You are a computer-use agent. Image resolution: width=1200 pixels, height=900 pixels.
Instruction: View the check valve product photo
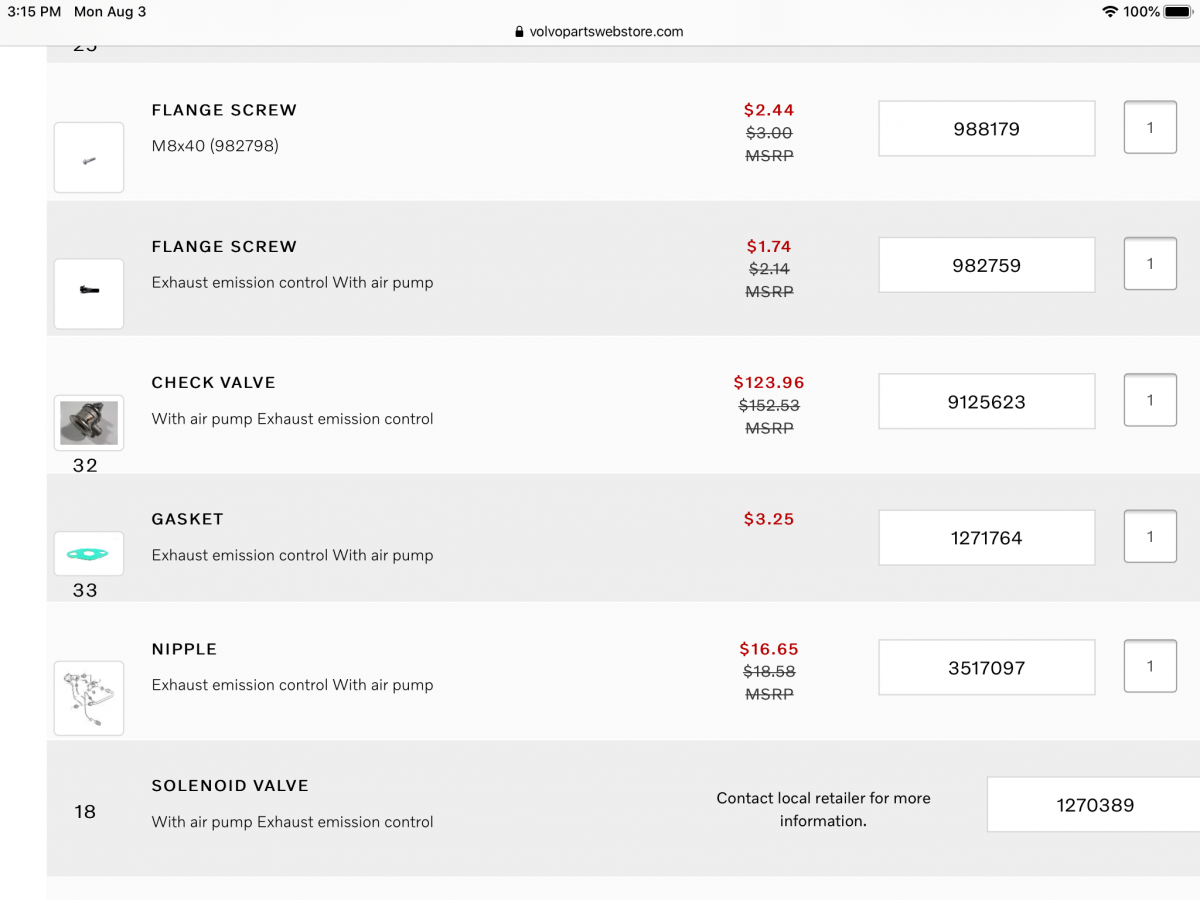point(89,422)
